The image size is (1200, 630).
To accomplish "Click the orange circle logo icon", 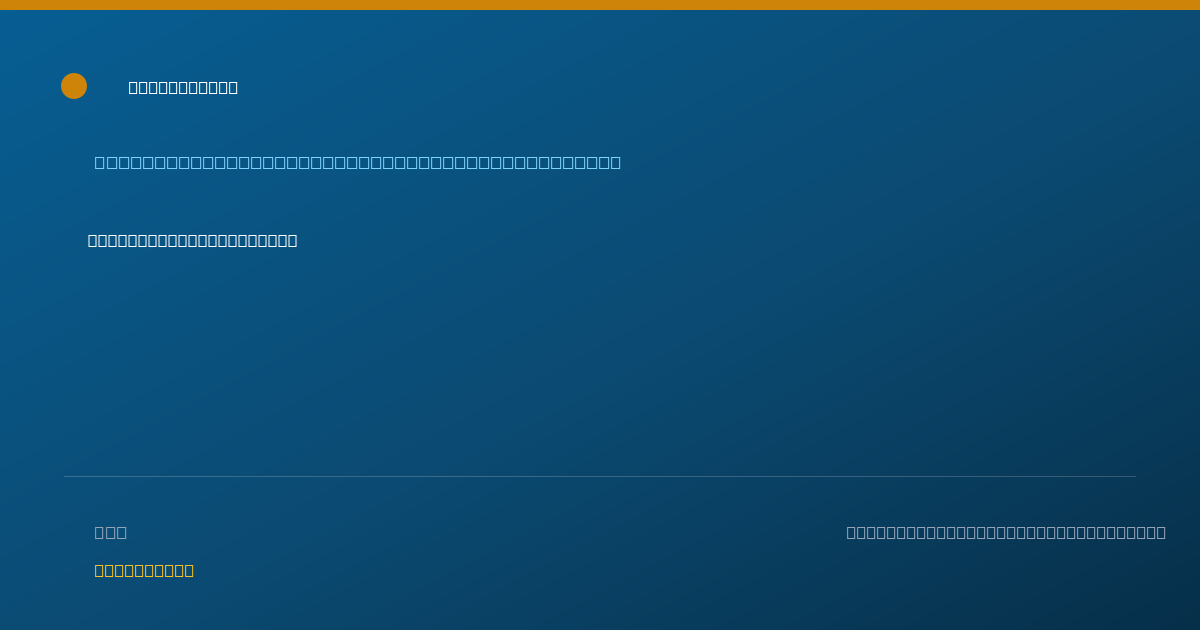I will point(74,86).
